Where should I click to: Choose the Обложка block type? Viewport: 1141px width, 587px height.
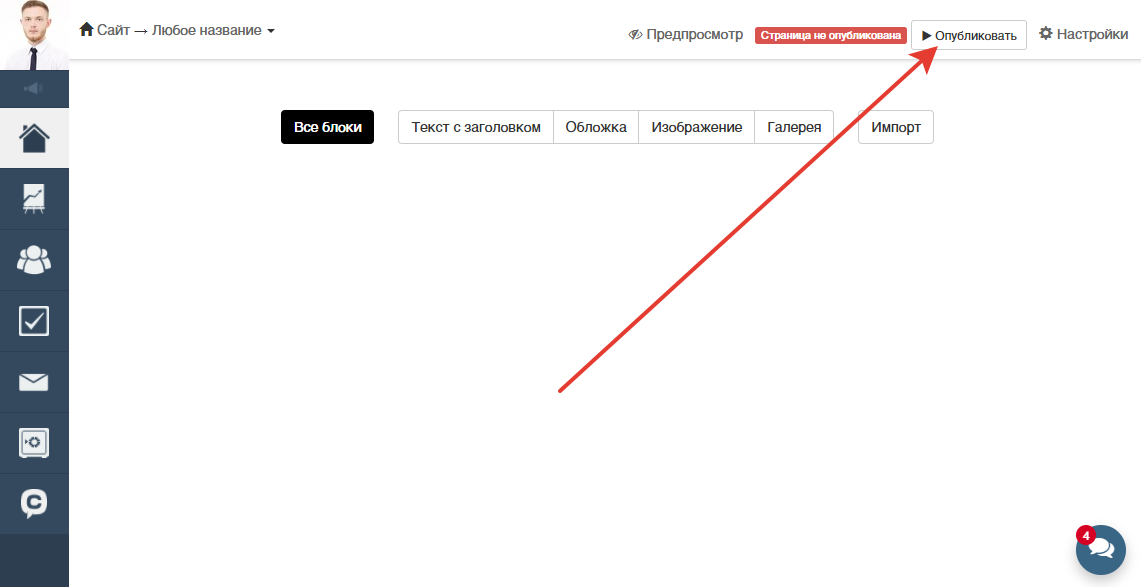tap(596, 127)
